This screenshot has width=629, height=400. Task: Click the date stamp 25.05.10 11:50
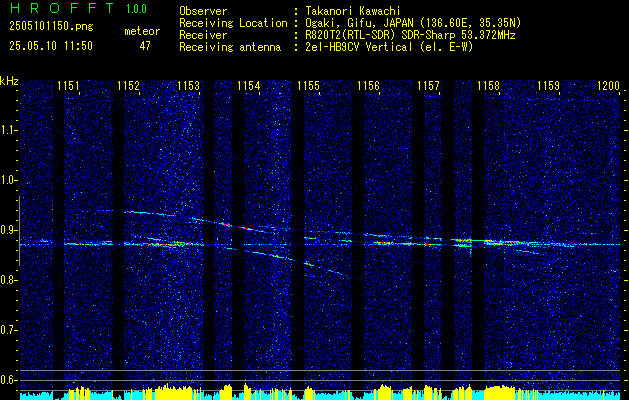51,46
